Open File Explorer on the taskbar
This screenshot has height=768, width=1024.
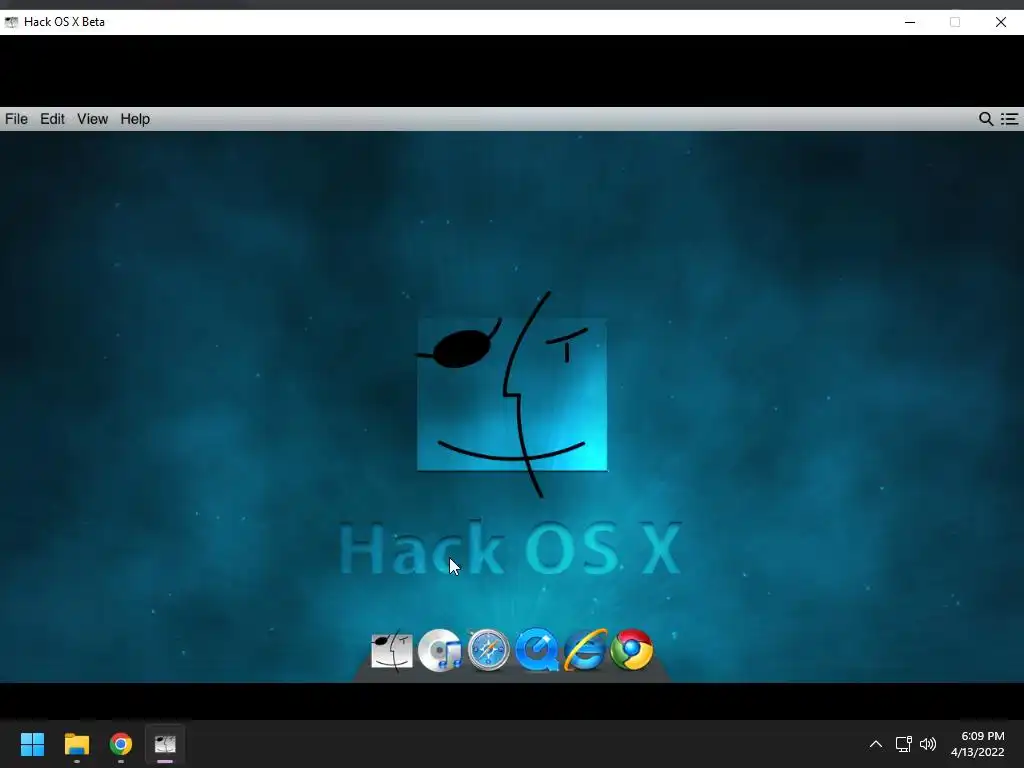(76, 744)
